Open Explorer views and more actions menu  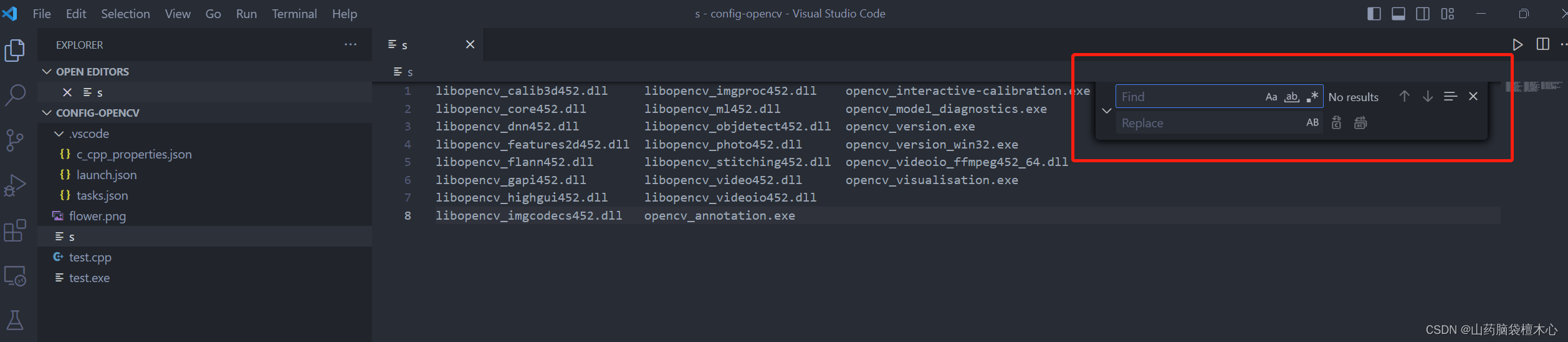tap(350, 45)
